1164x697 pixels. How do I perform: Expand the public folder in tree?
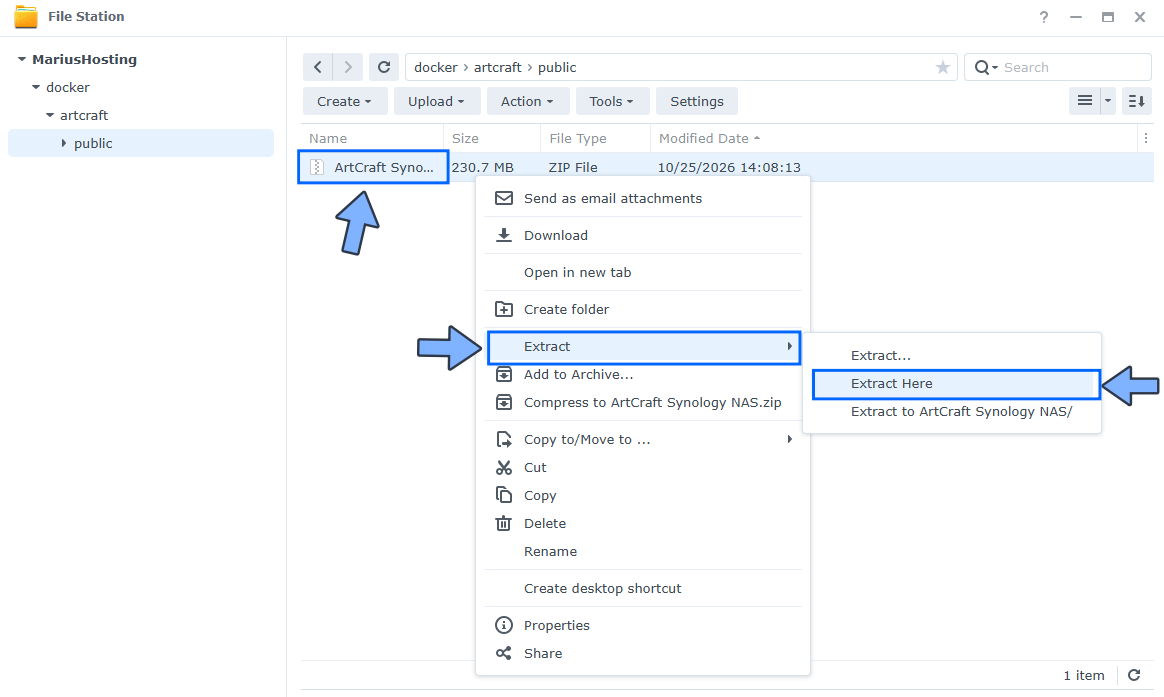[x=64, y=143]
